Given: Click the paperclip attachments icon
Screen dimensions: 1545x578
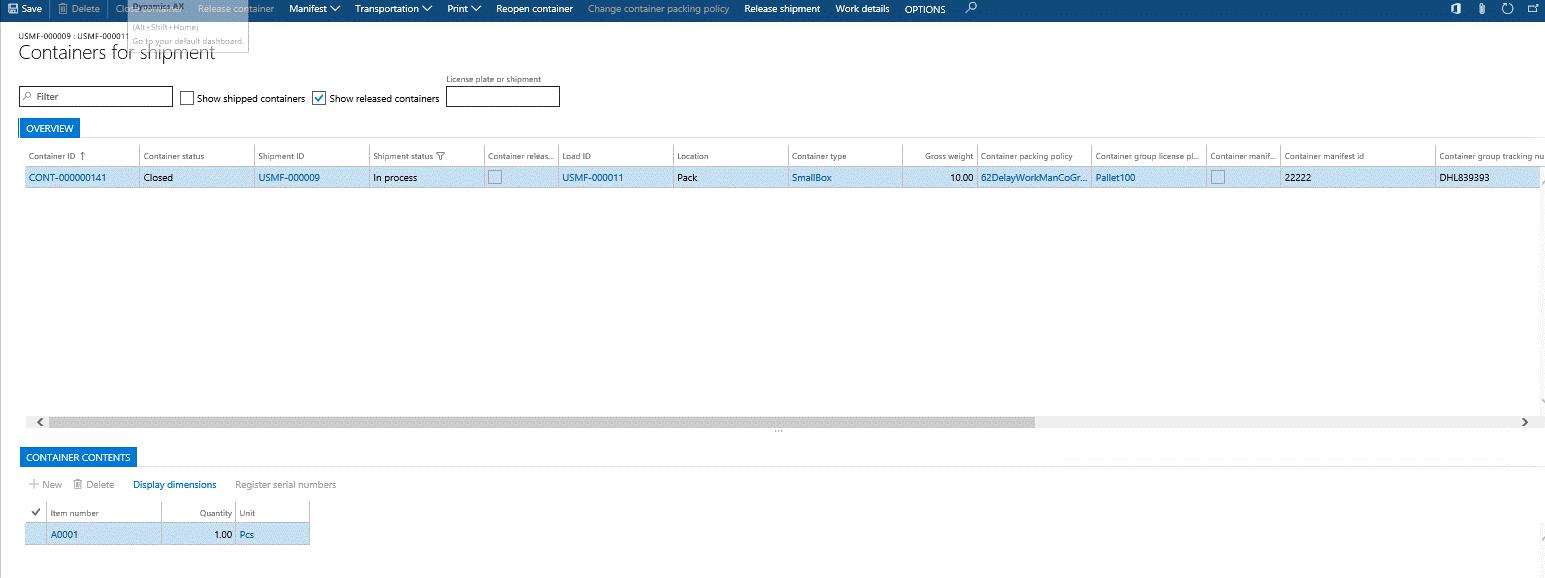Looking at the screenshot, I should (1482, 9).
